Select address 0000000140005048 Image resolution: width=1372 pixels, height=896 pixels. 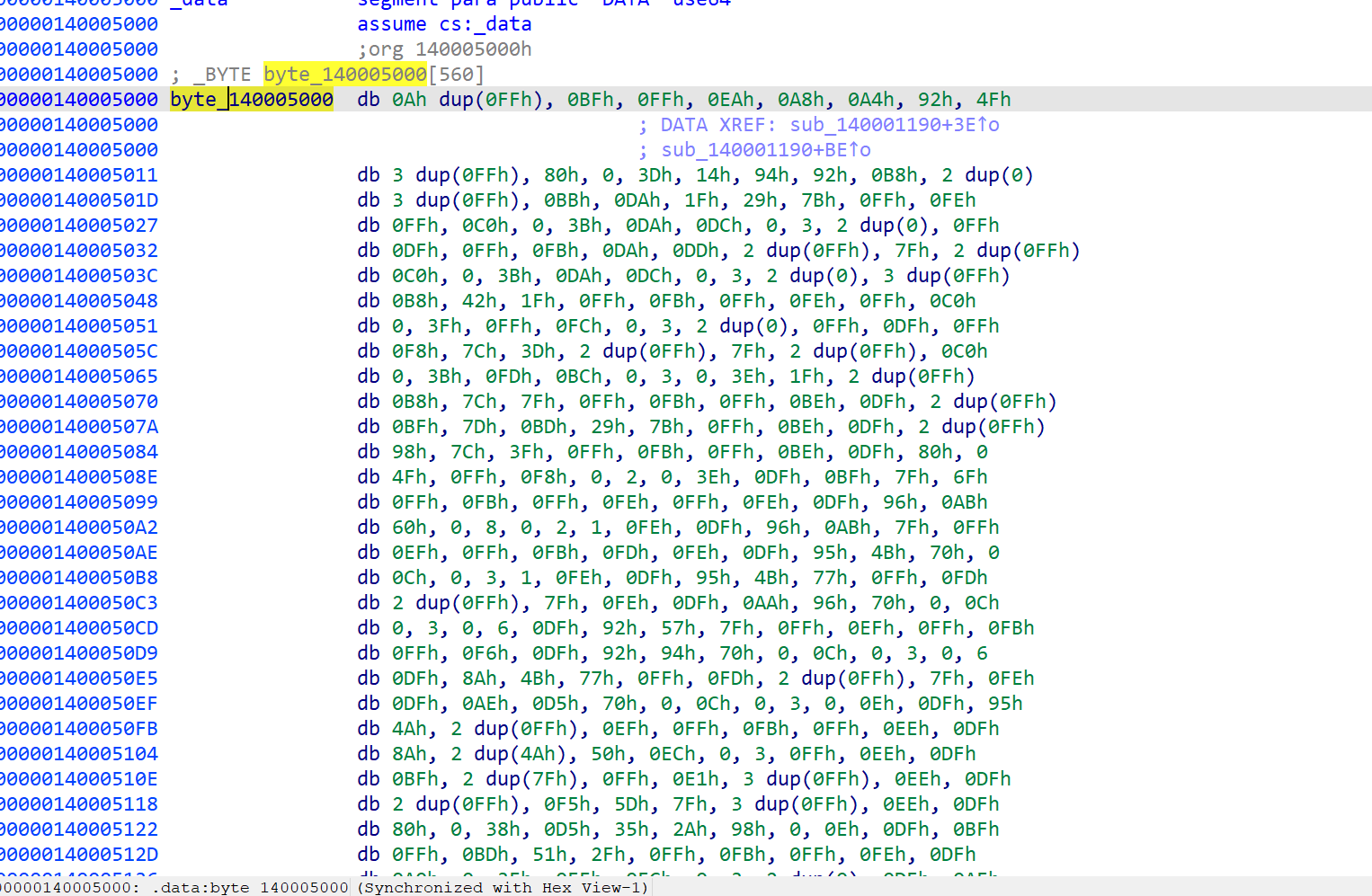click(79, 301)
